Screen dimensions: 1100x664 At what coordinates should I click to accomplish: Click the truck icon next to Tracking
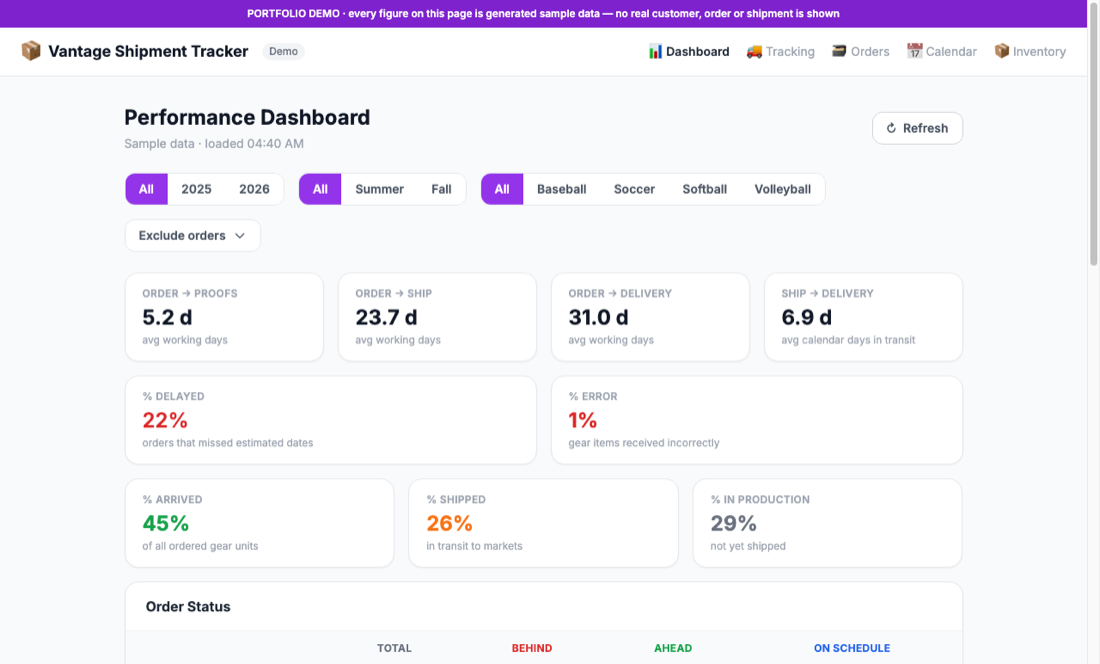[x=754, y=51]
